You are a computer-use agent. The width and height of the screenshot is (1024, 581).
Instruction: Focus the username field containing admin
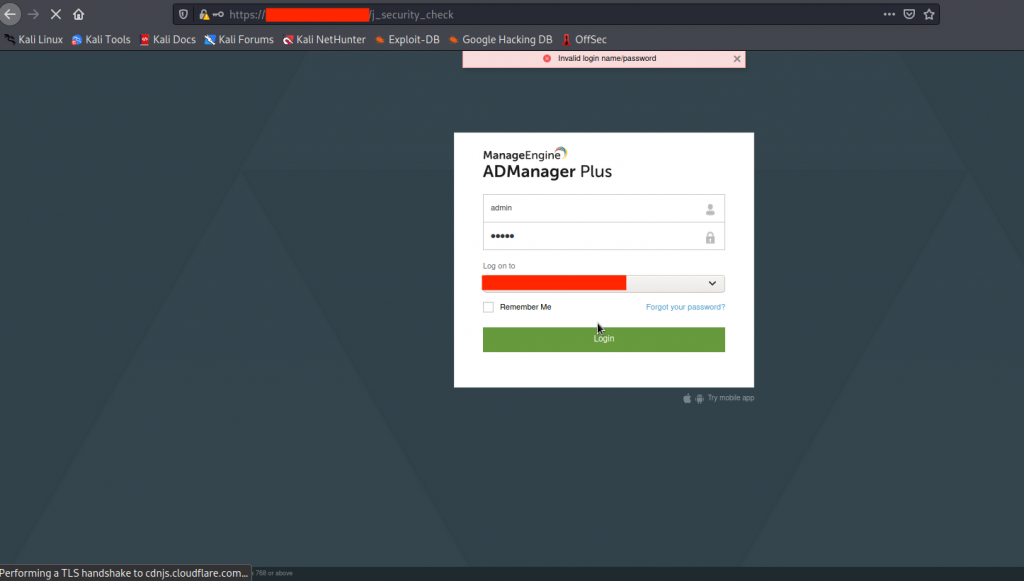click(x=603, y=208)
